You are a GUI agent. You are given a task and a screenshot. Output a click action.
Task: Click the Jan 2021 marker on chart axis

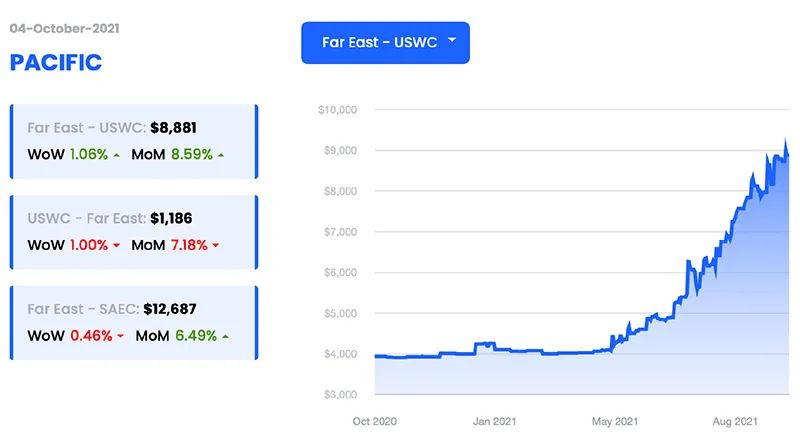(494, 420)
